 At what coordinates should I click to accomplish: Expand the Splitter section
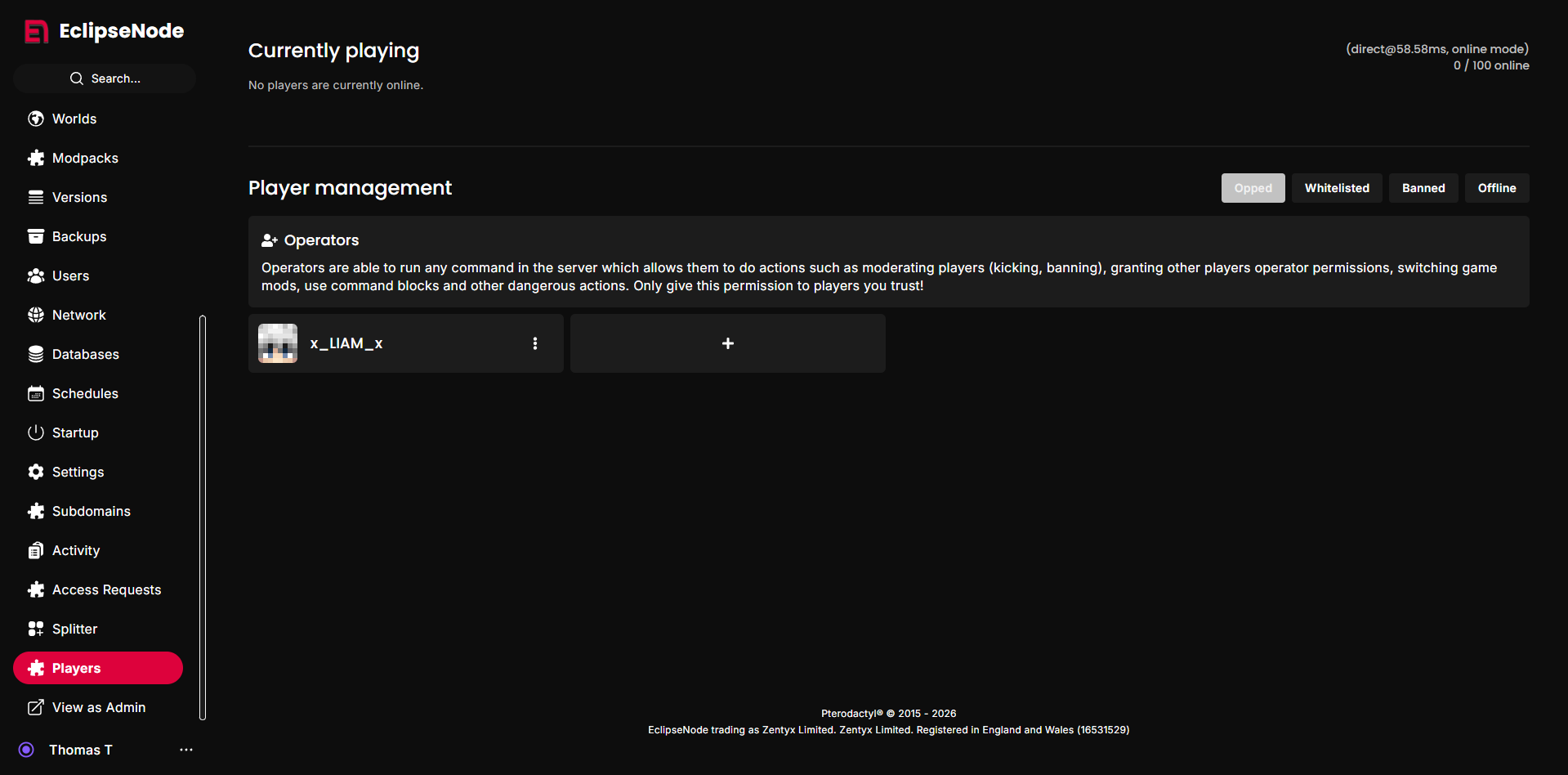click(74, 629)
